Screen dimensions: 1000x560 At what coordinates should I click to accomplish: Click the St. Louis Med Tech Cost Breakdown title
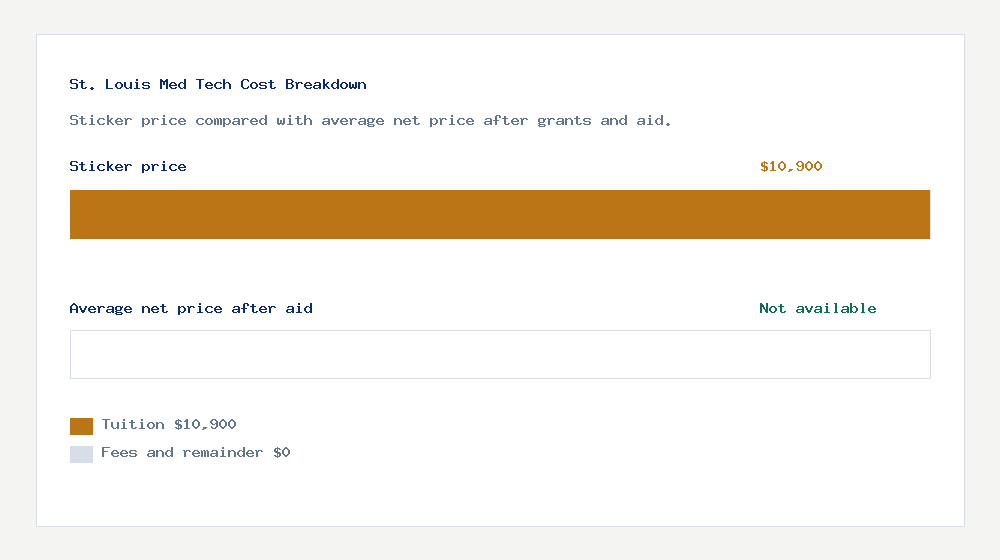tap(218, 85)
